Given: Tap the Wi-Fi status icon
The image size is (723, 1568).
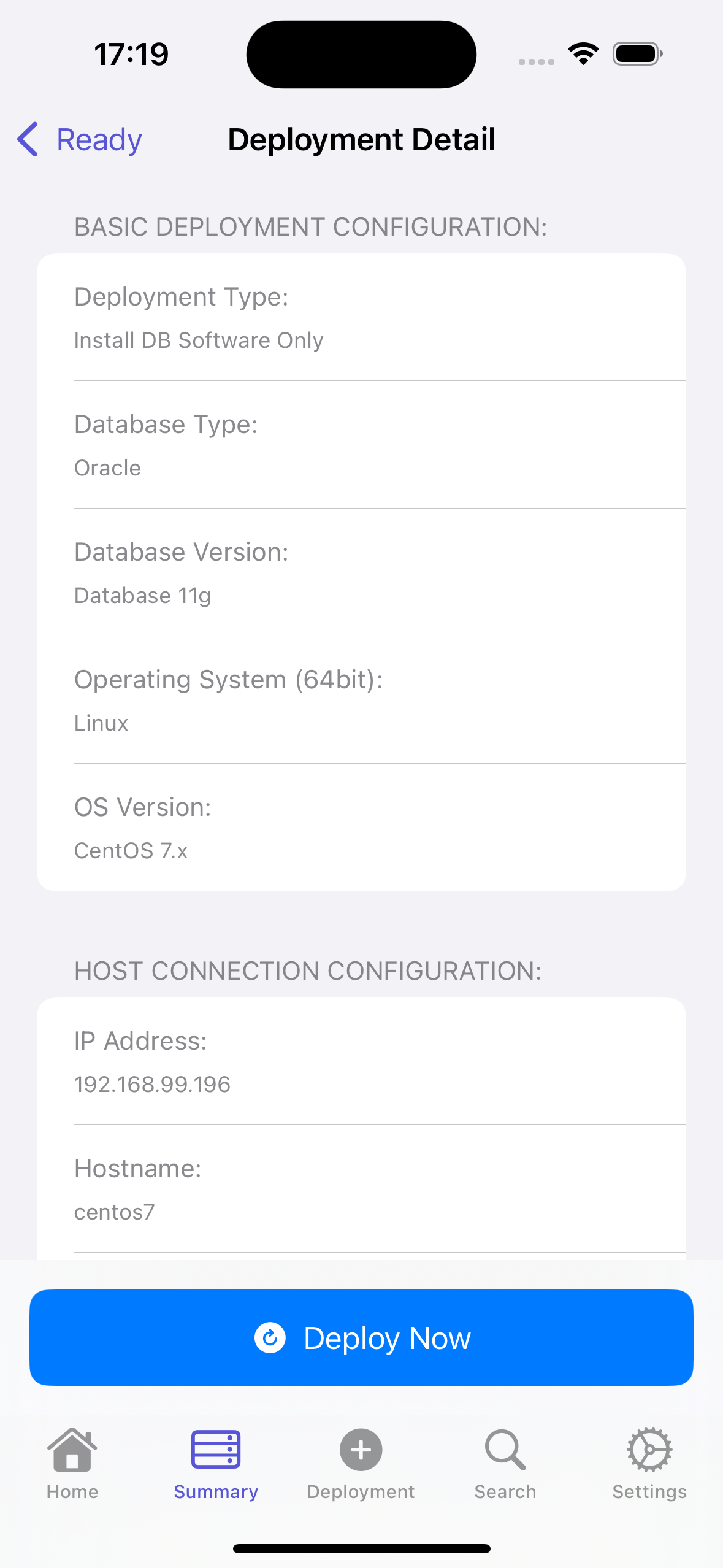Looking at the screenshot, I should tap(583, 54).
